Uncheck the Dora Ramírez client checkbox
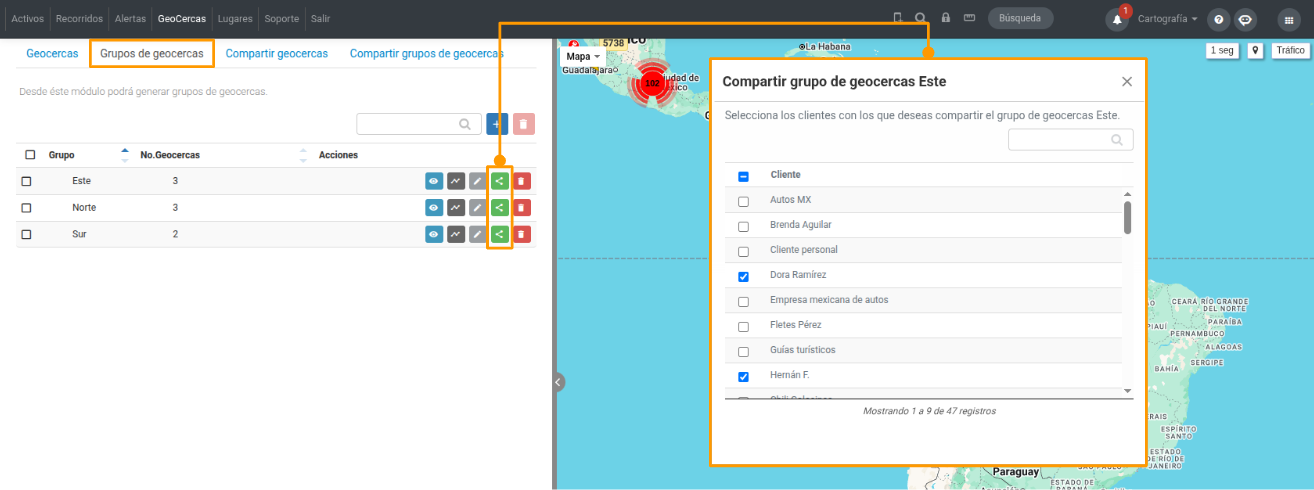 point(743,276)
